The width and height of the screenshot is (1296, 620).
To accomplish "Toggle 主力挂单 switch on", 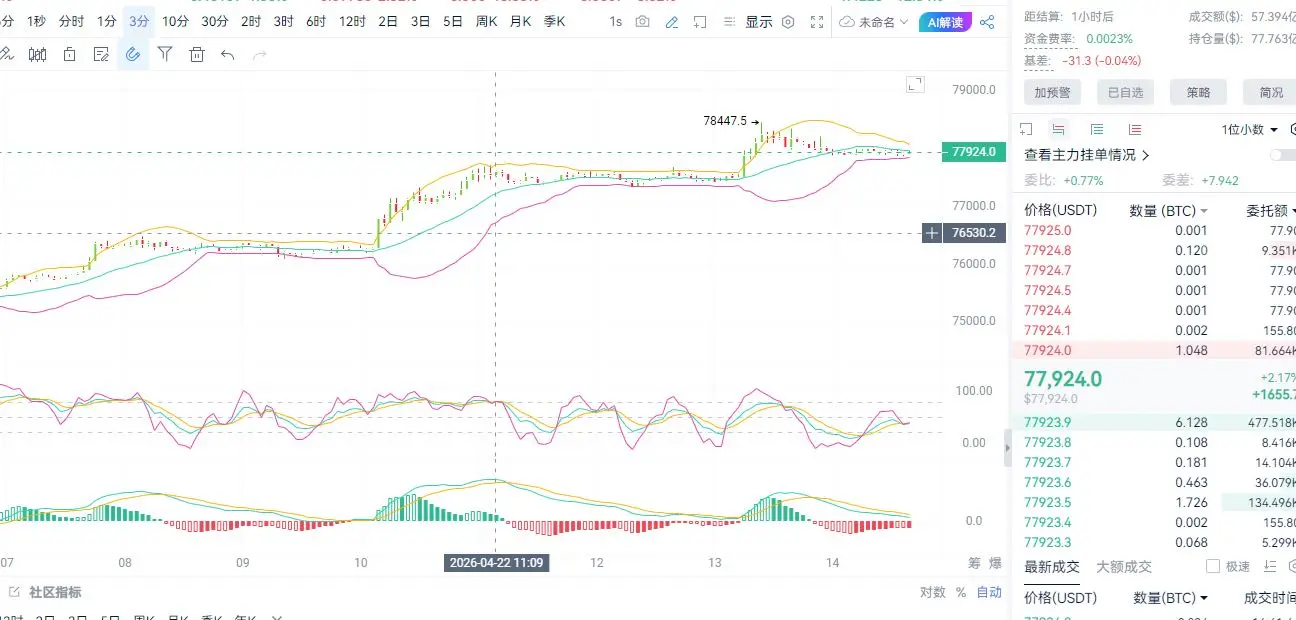I will tap(1282, 155).
